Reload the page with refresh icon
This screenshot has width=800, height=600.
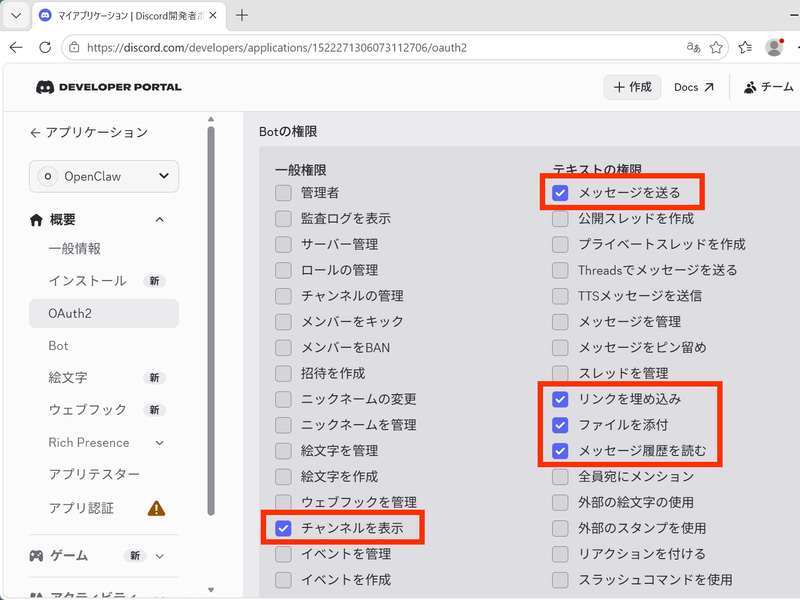pyautogui.click(x=45, y=47)
